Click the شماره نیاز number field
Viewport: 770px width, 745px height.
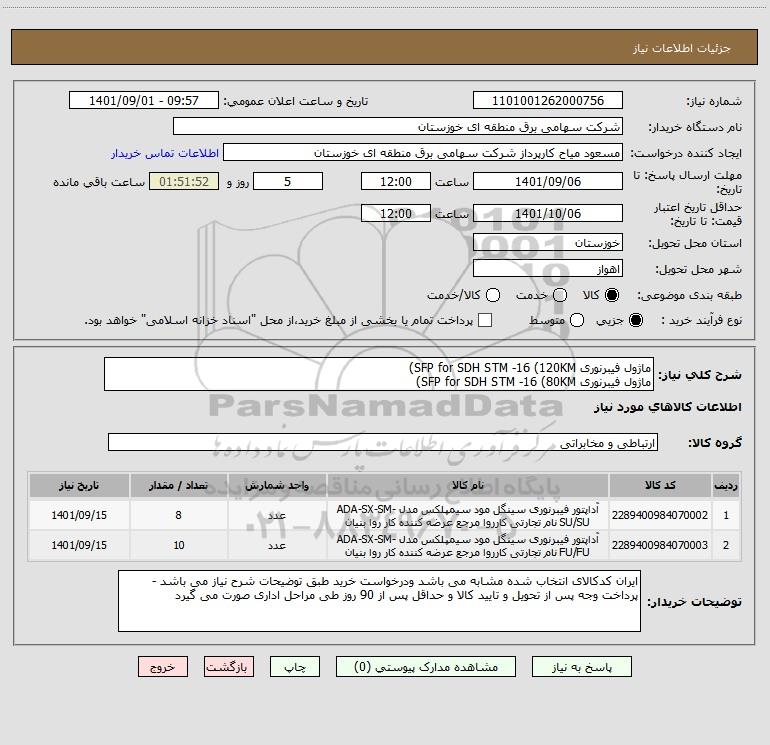tap(548, 101)
